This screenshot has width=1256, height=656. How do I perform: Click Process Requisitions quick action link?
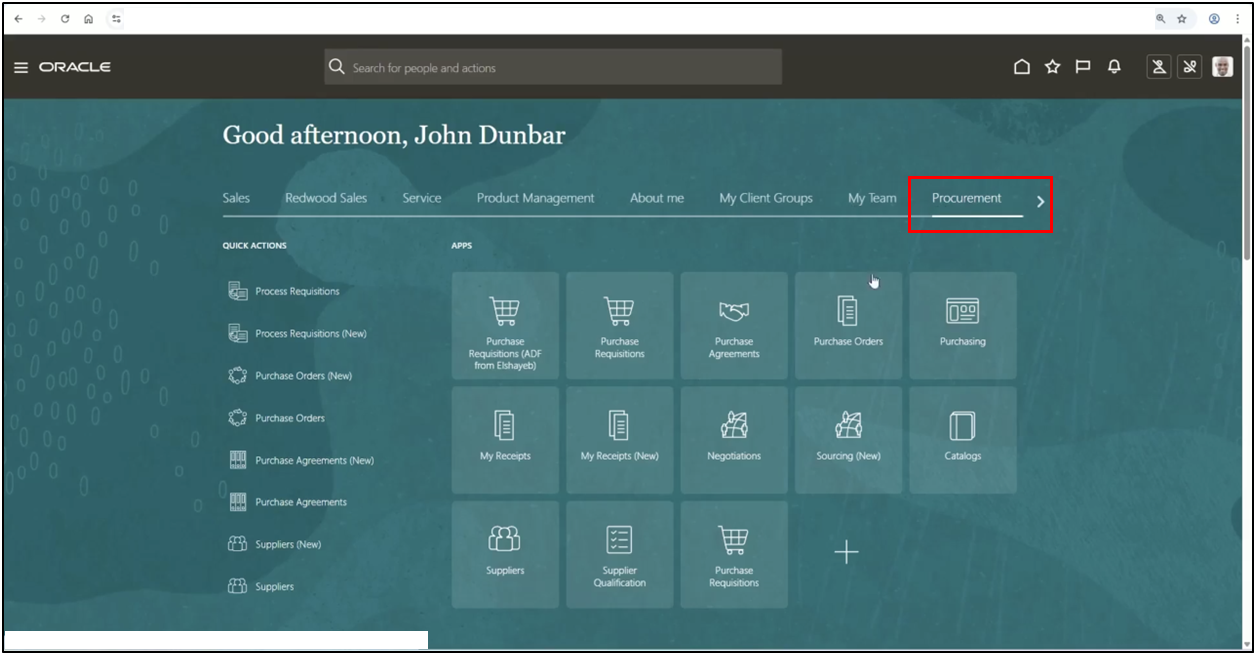point(297,291)
